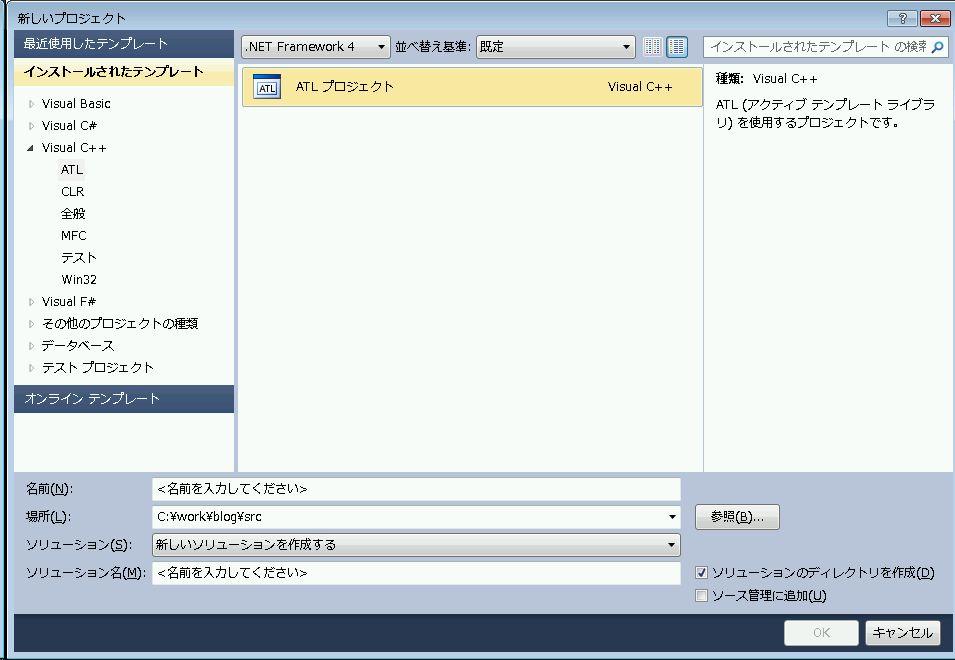Viewport: 955px width, 660px height.
Task: Open the .NET Framework 4 dropdown
Action: point(315,47)
